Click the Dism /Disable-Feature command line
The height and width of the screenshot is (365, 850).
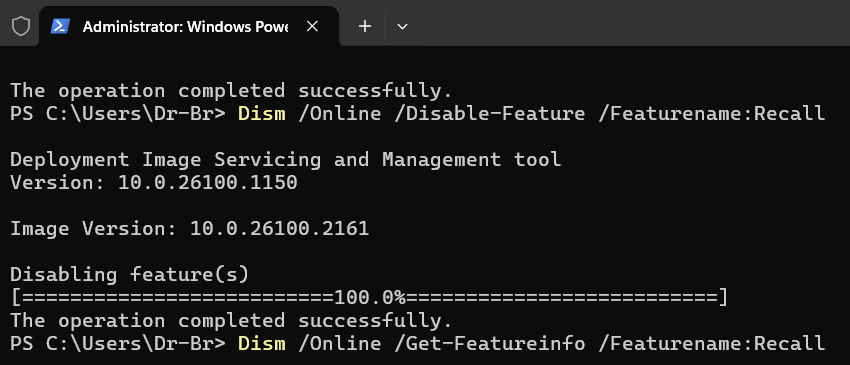point(417,114)
